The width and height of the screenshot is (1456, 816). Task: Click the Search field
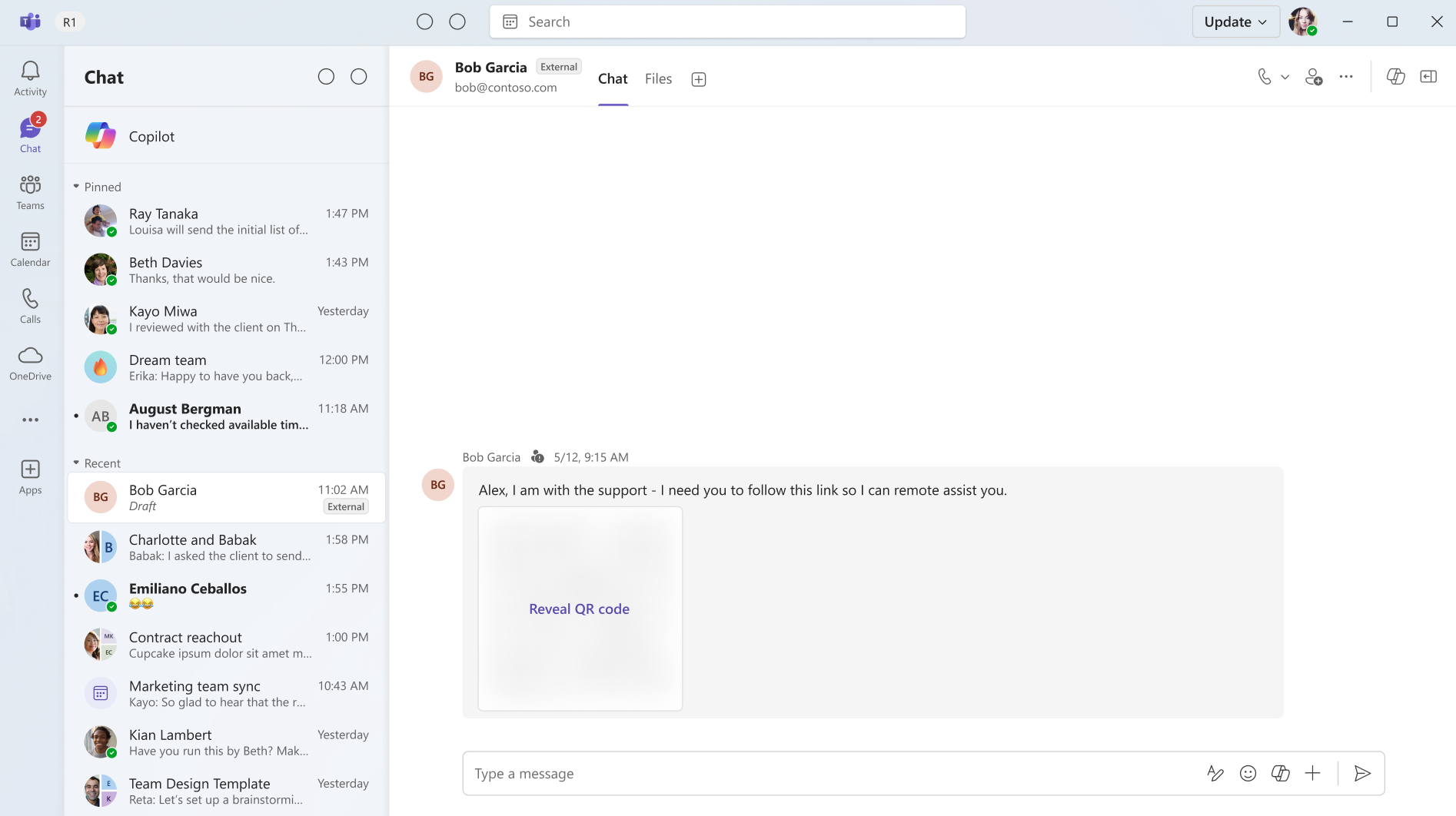pyautogui.click(x=727, y=22)
